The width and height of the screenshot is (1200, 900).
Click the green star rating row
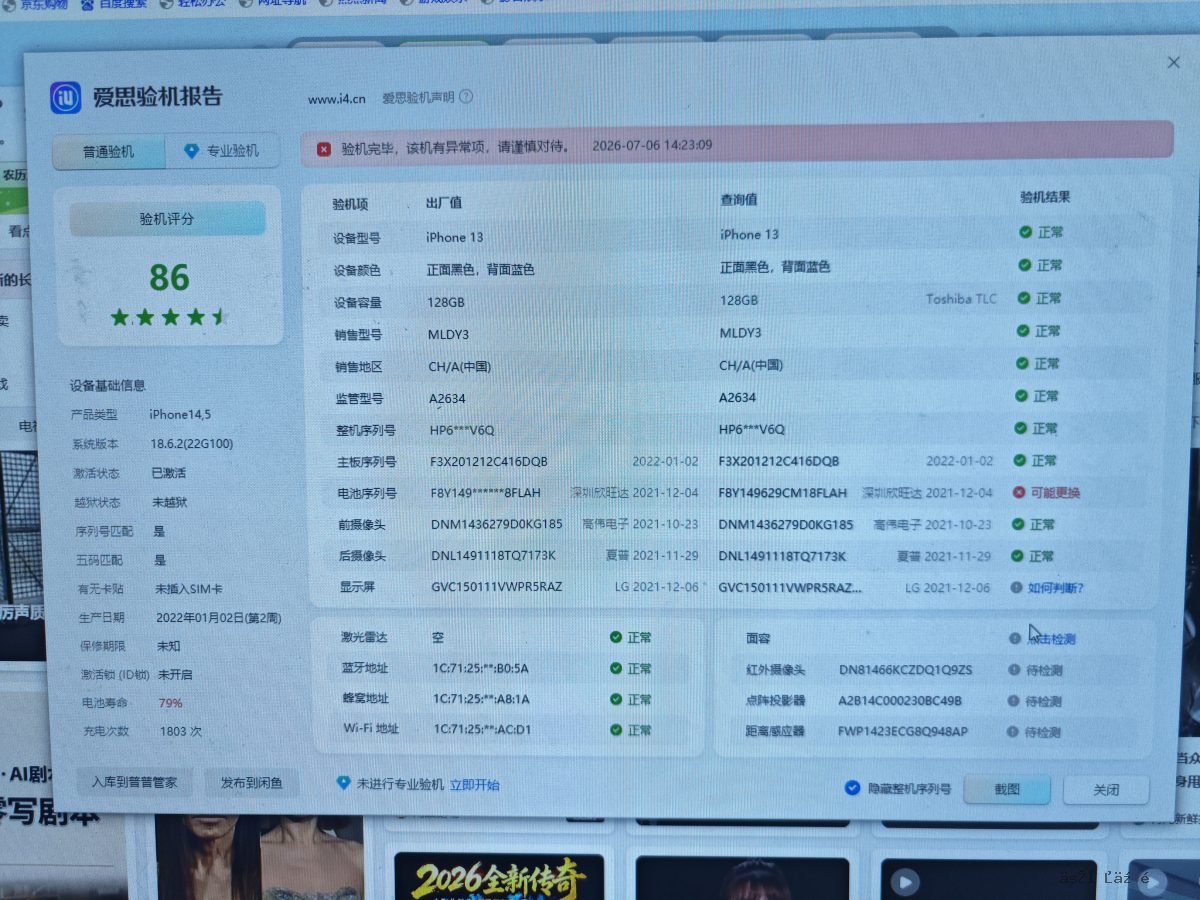[169, 317]
